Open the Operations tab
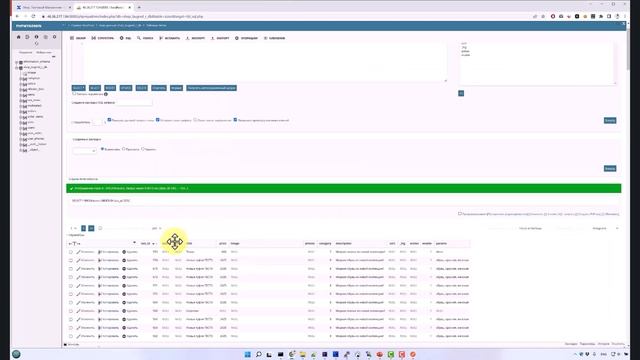 click(247, 38)
